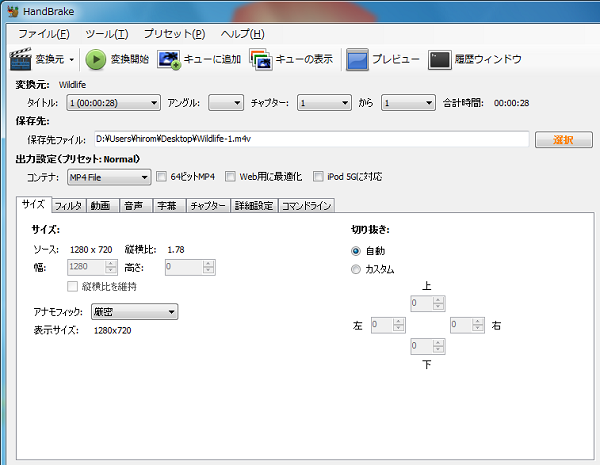Click the キューの表示 show-queue icon
The image size is (600, 465).
[x=261, y=59]
